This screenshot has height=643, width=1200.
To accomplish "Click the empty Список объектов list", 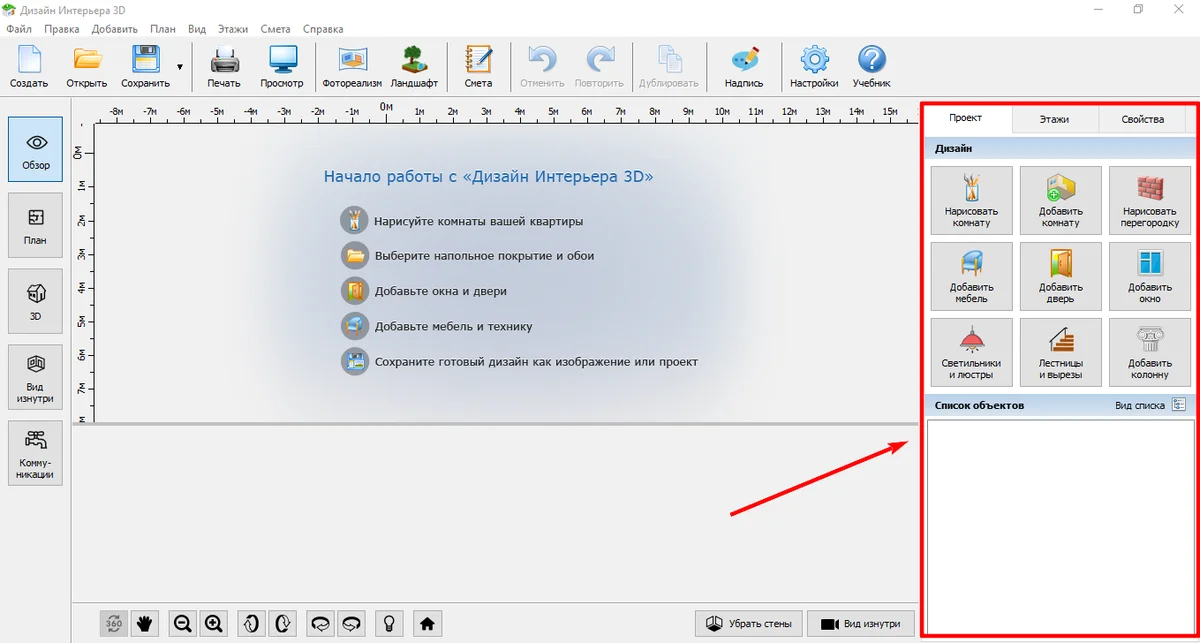I will tap(1060, 527).
